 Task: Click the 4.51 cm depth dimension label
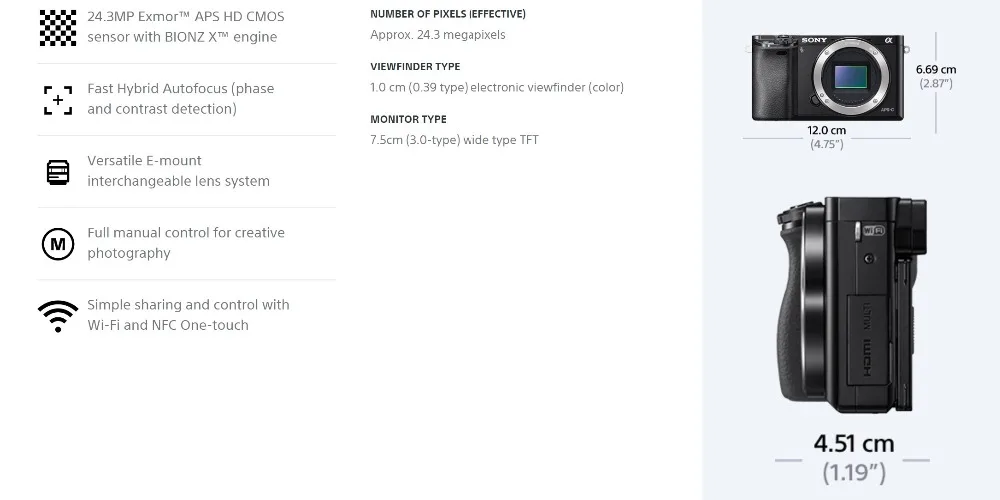coord(853,443)
